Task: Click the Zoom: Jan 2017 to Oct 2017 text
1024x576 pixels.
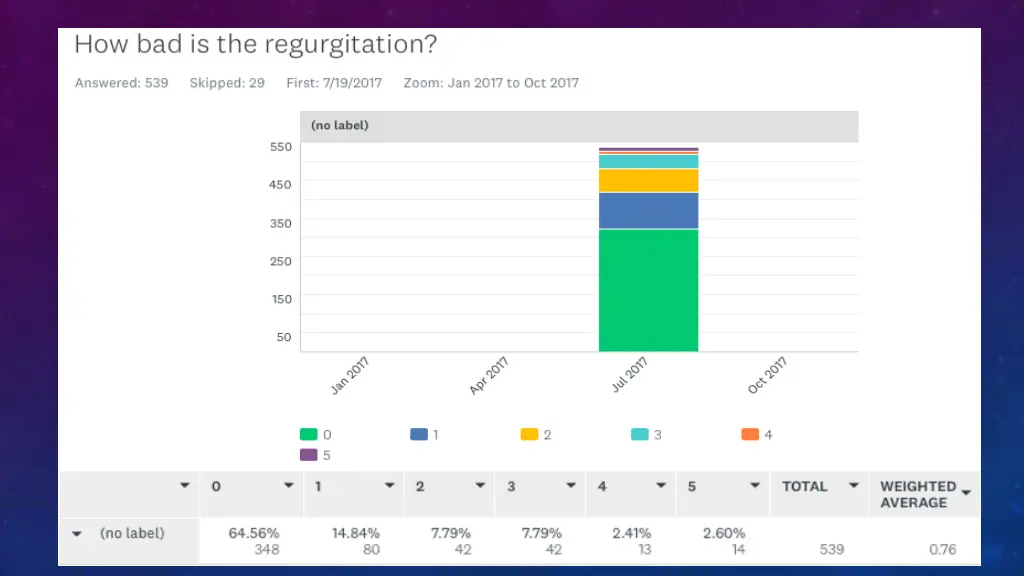Action: [491, 83]
